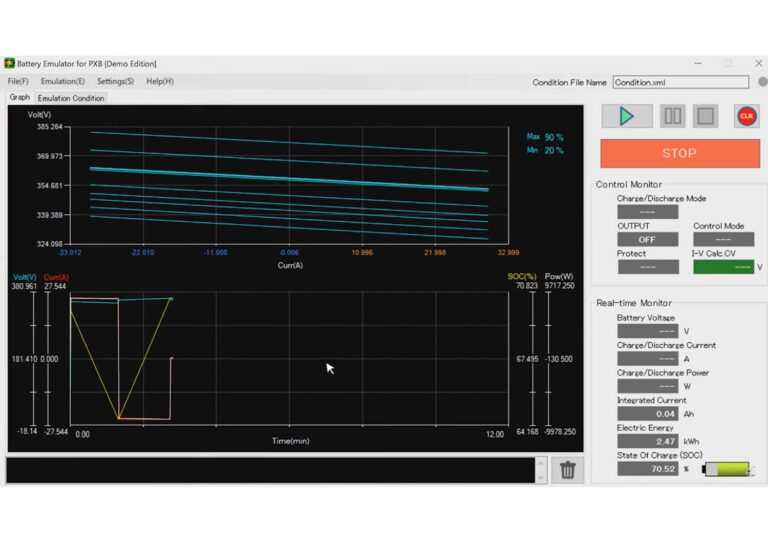Click the Battery Voltage readout field

648,331
